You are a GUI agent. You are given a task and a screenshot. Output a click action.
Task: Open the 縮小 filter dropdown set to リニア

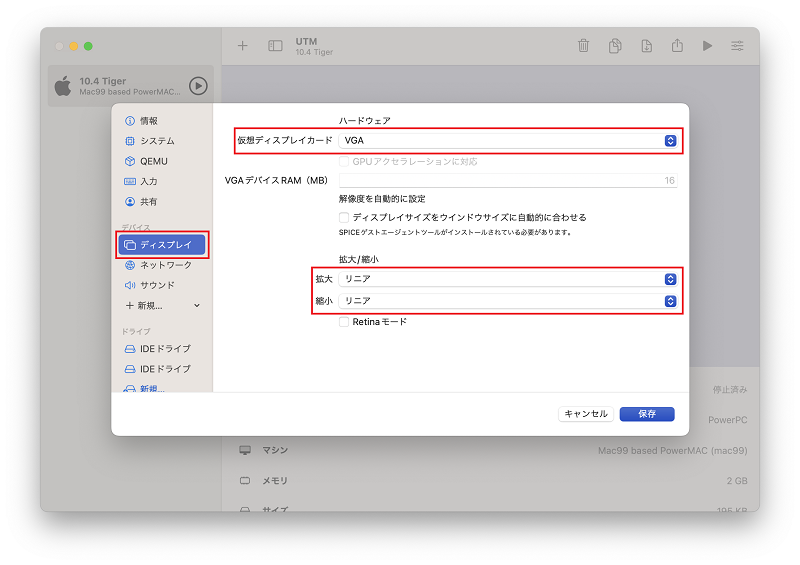[x=508, y=301]
